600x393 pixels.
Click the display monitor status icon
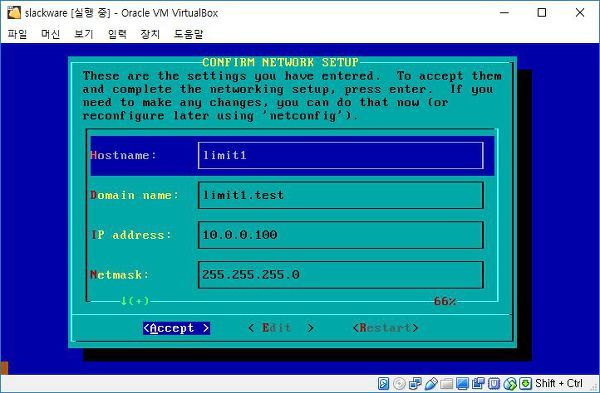pos(462,383)
